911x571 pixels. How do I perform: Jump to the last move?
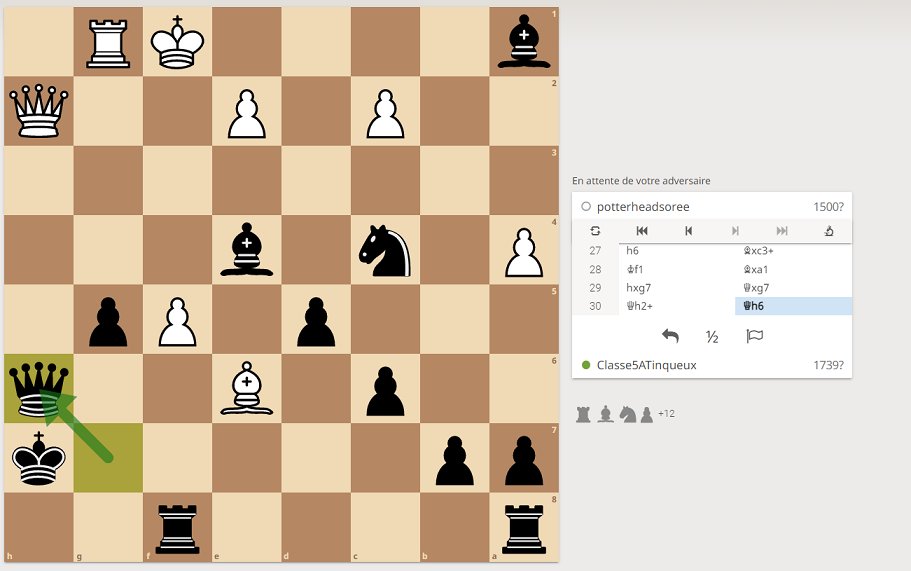[782, 231]
